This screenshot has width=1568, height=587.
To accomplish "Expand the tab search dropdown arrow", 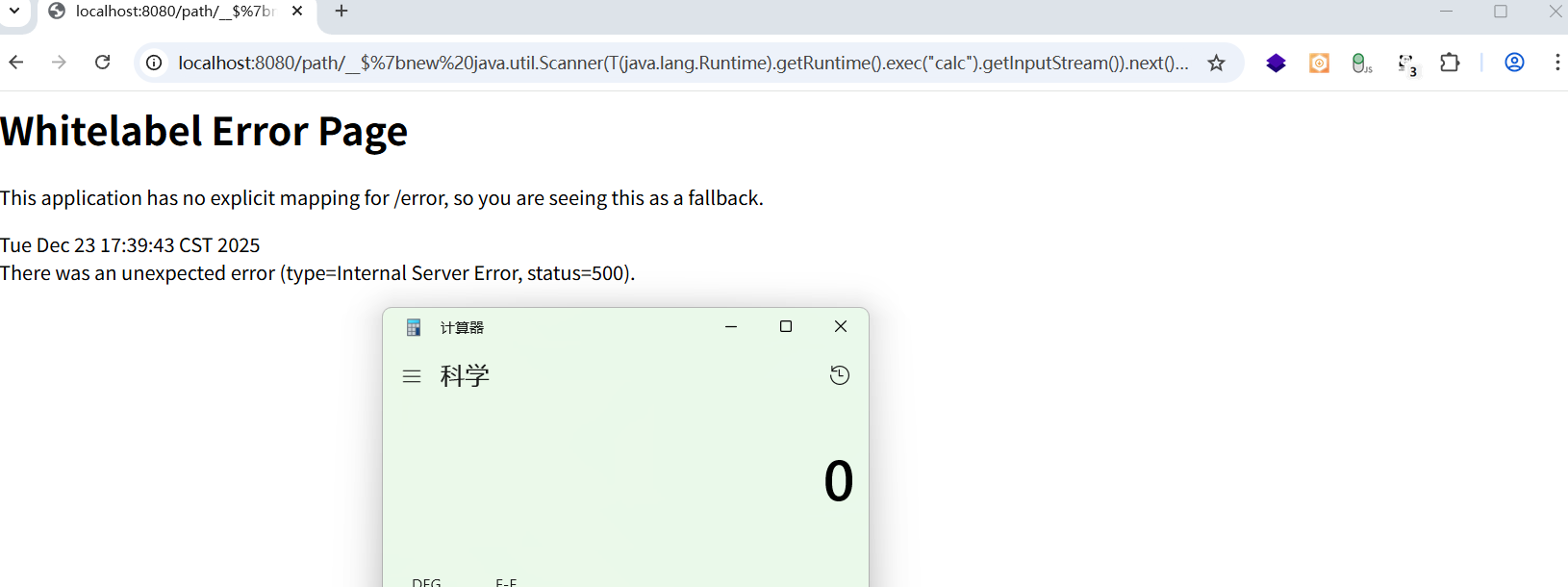I will (x=14, y=12).
